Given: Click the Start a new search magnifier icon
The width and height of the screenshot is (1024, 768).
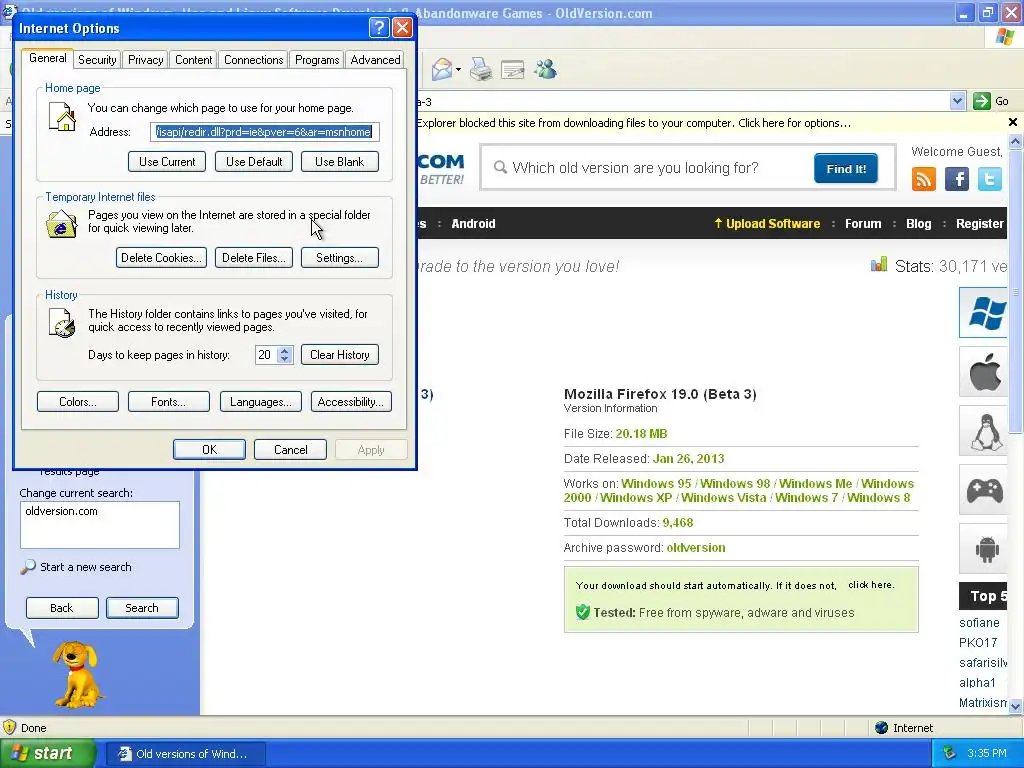Looking at the screenshot, I should [28, 566].
